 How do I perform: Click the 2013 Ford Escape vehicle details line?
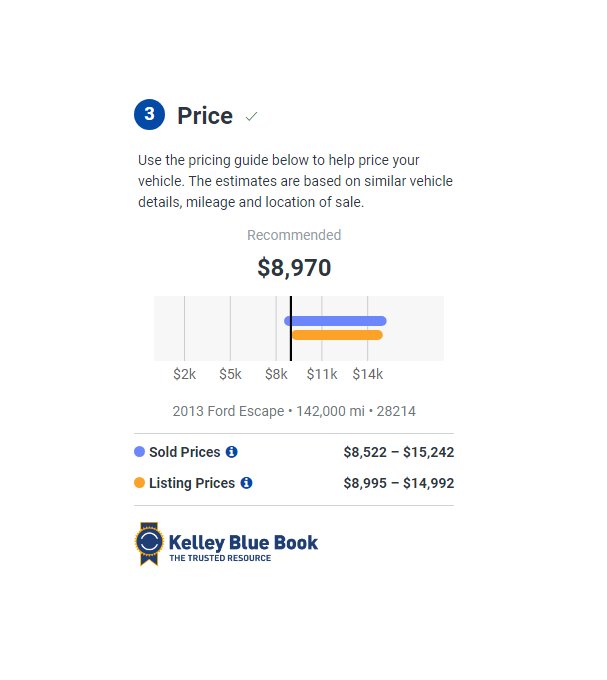(294, 411)
